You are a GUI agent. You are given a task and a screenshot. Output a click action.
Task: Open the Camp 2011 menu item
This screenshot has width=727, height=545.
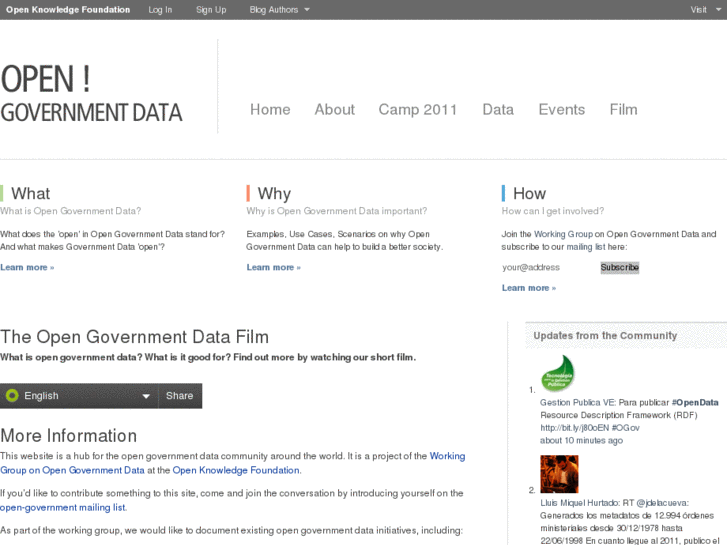click(418, 110)
